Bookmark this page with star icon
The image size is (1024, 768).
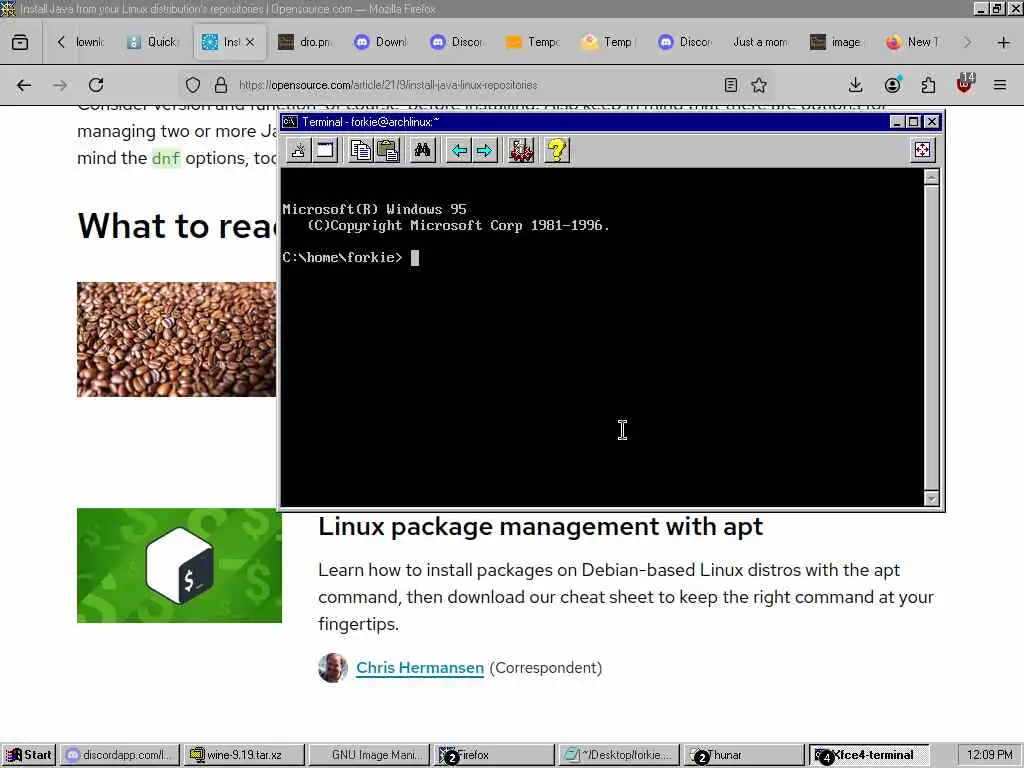click(759, 85)
